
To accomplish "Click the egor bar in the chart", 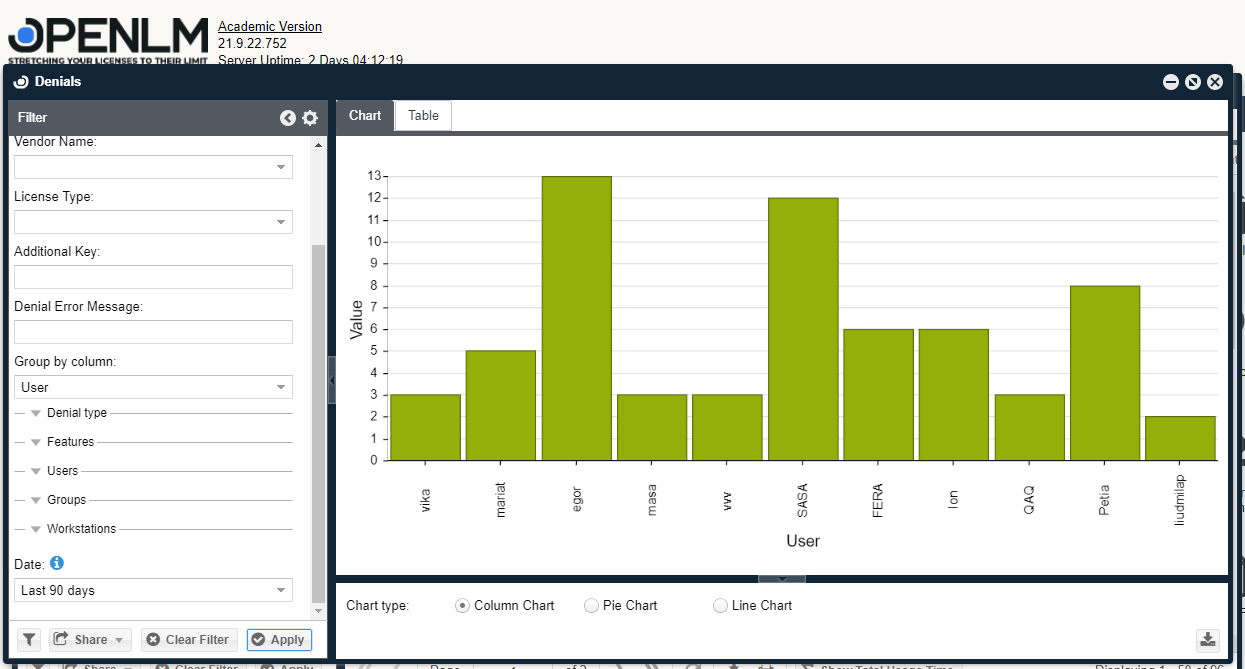I will click(577, 318).
